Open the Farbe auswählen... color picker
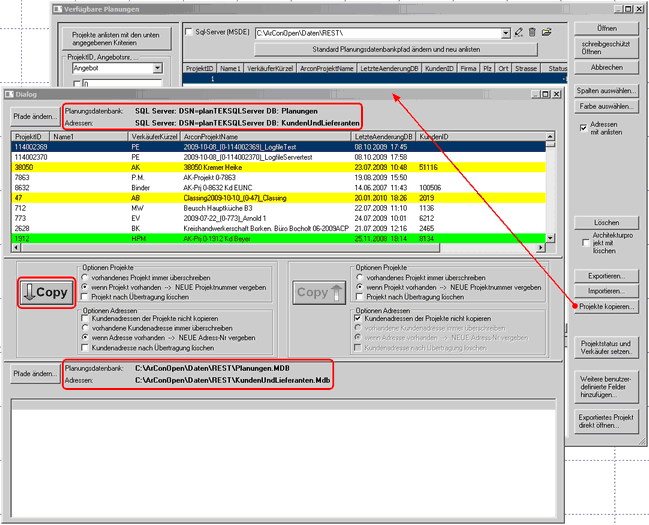This screenshot has width=649, height=525. tap(606, 105)
